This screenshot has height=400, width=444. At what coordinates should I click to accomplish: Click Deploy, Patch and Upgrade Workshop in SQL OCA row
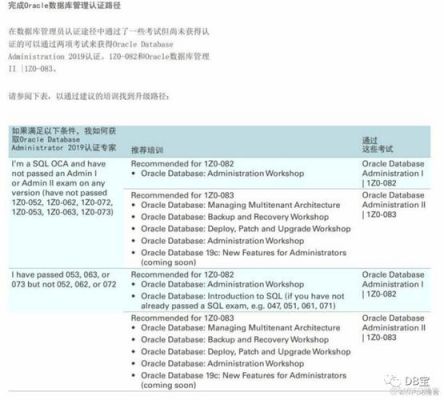click(246, 229)
